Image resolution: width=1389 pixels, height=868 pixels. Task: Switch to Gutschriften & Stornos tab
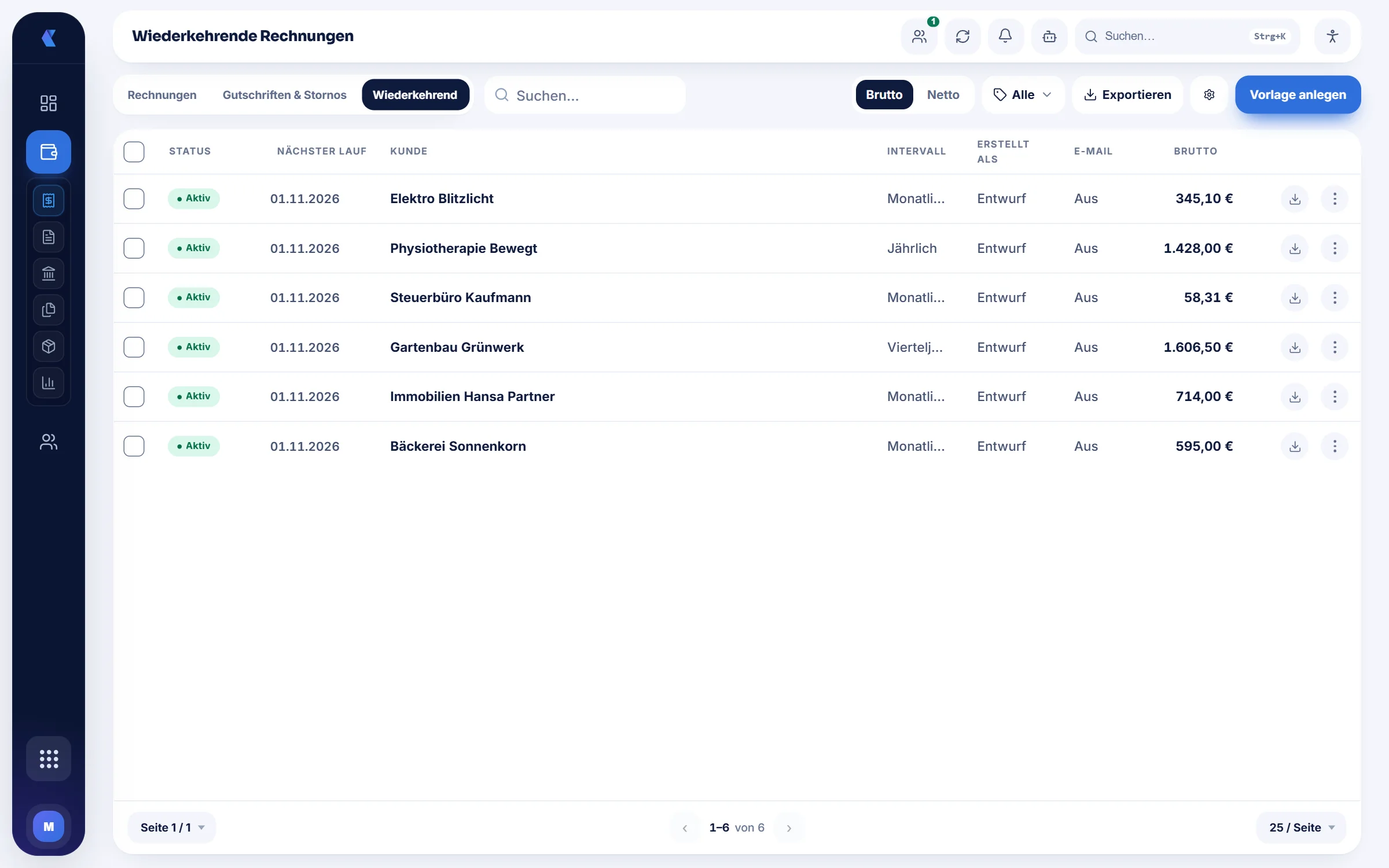point(284,95)
